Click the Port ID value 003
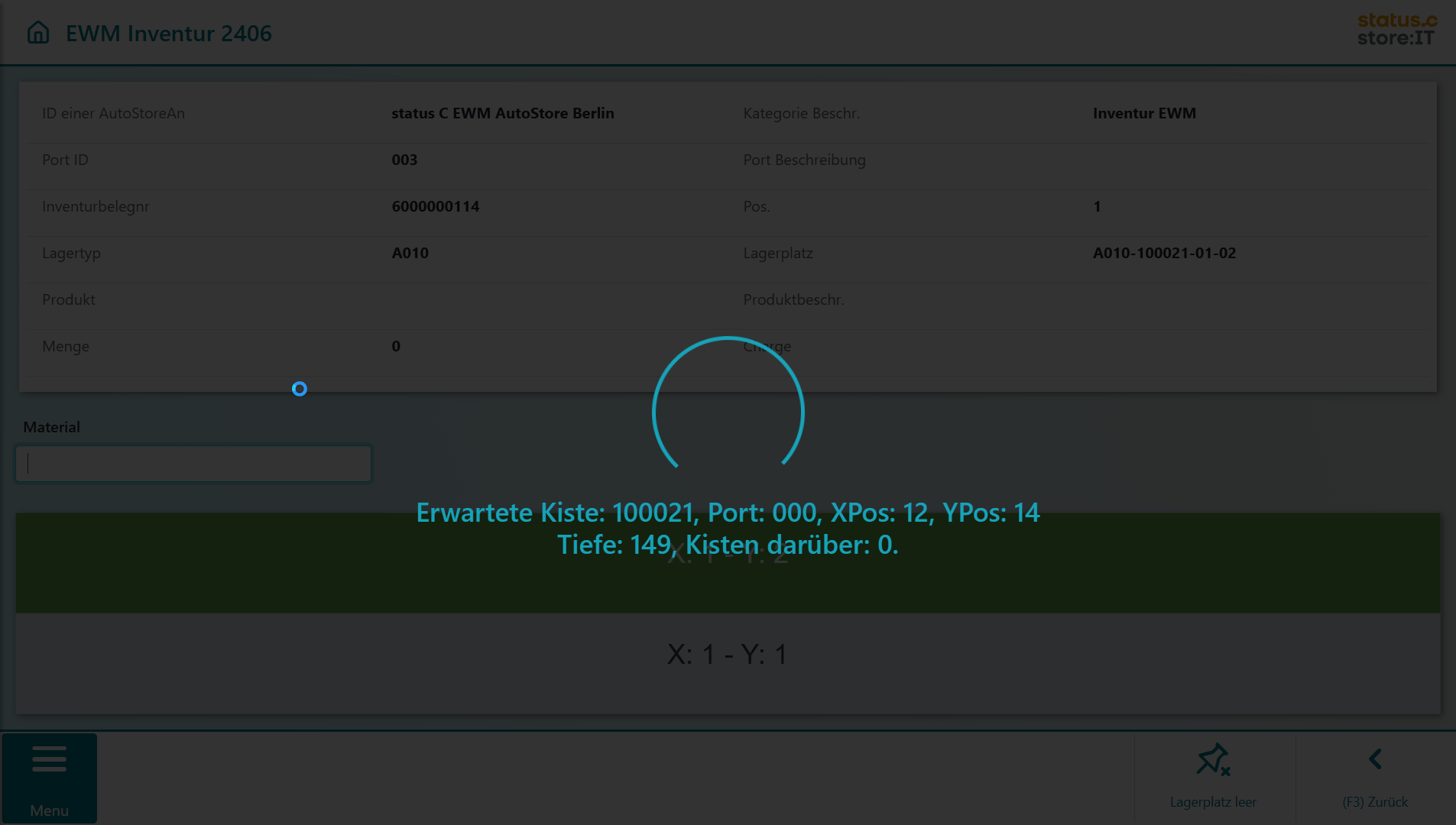This screenshot has height=825, width=1456. 404,160
